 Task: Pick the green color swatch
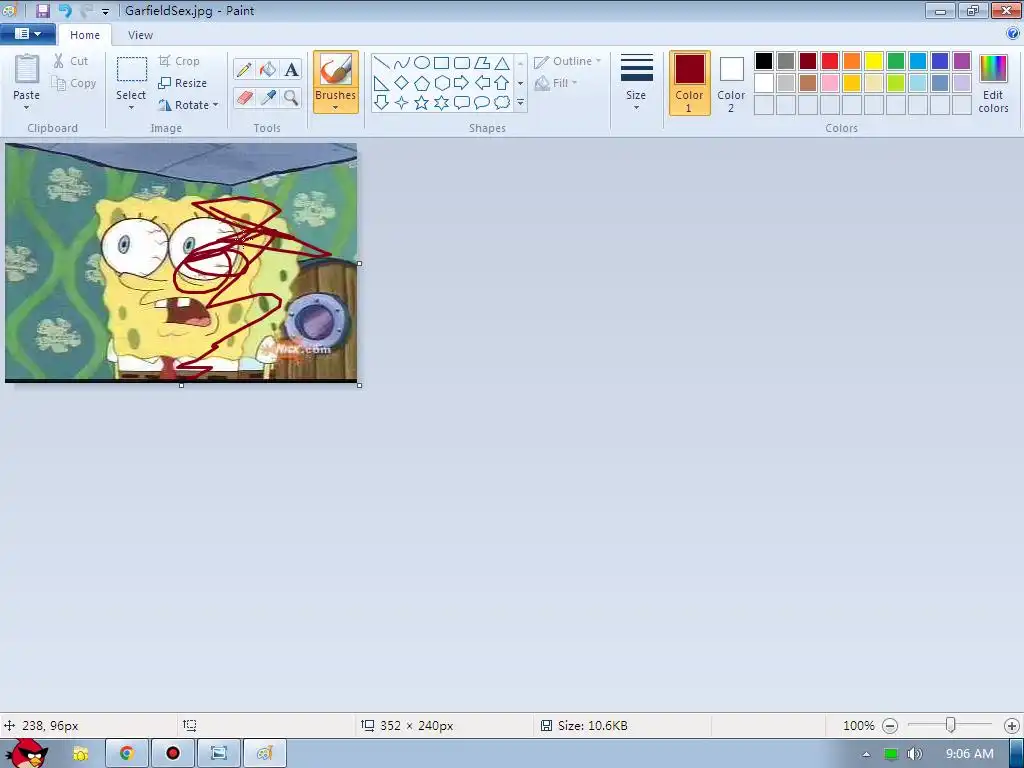[896, 61]
